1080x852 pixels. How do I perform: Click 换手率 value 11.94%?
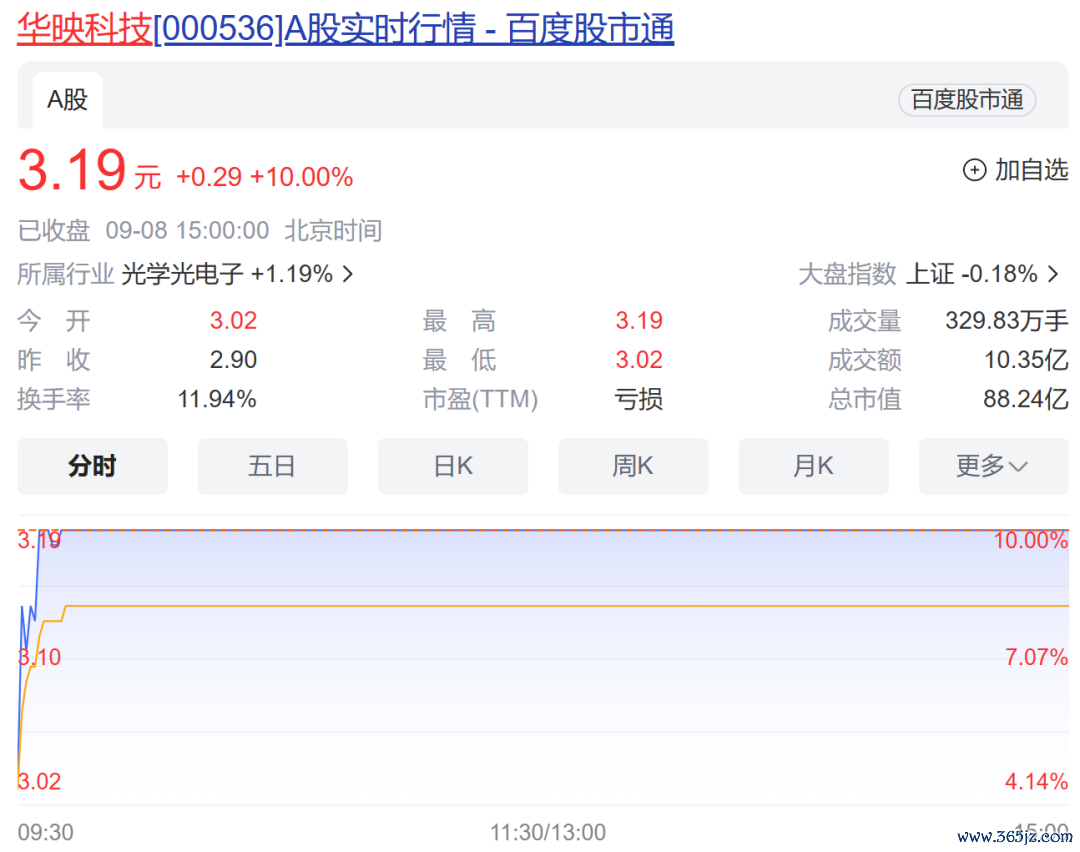(x=217, y=399)
